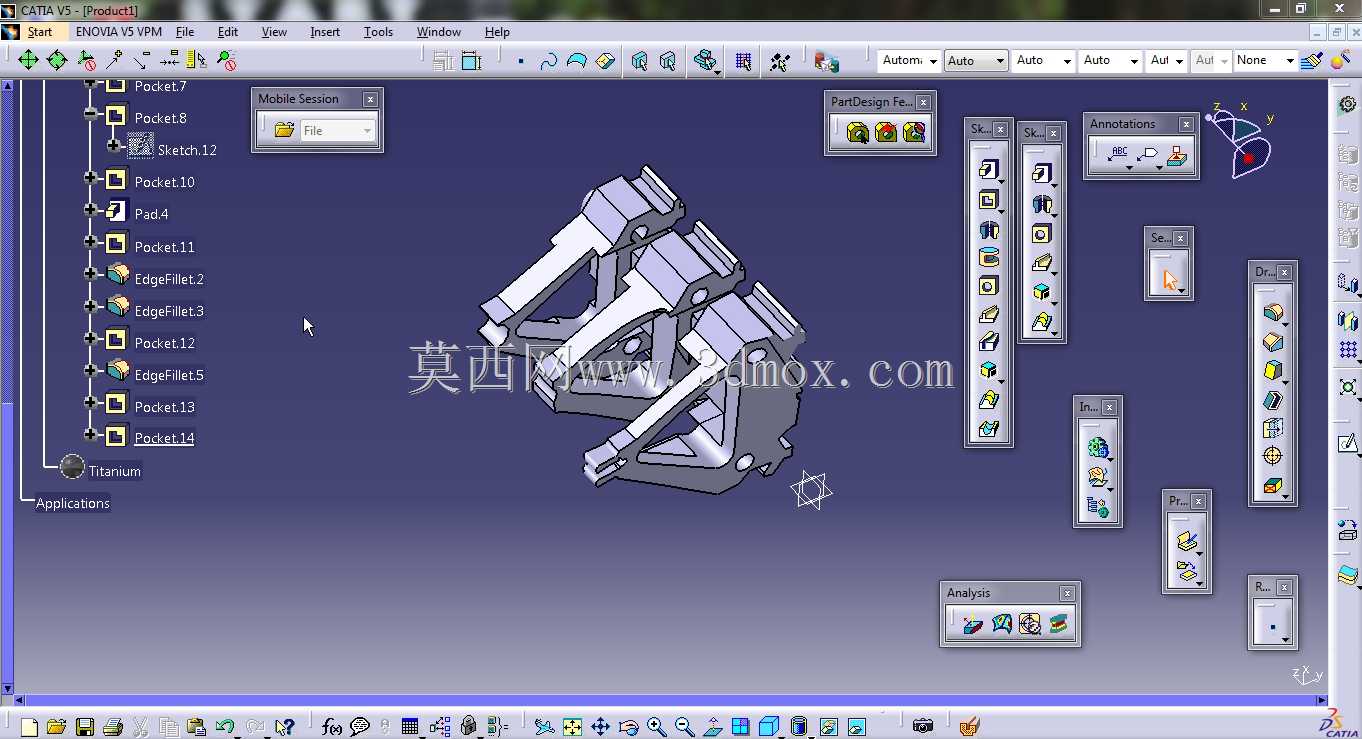The height and width of the screenshot is (739, 1362).
Task: Open the Tools menu
Action: point(378,32)
